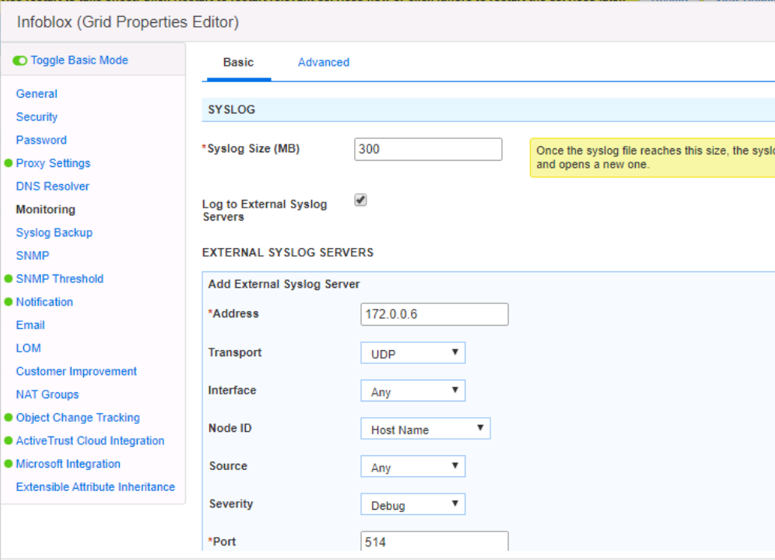Screen dimensions: 775x560
Task: Open General settings in sidebar
Action: point(37,94)
